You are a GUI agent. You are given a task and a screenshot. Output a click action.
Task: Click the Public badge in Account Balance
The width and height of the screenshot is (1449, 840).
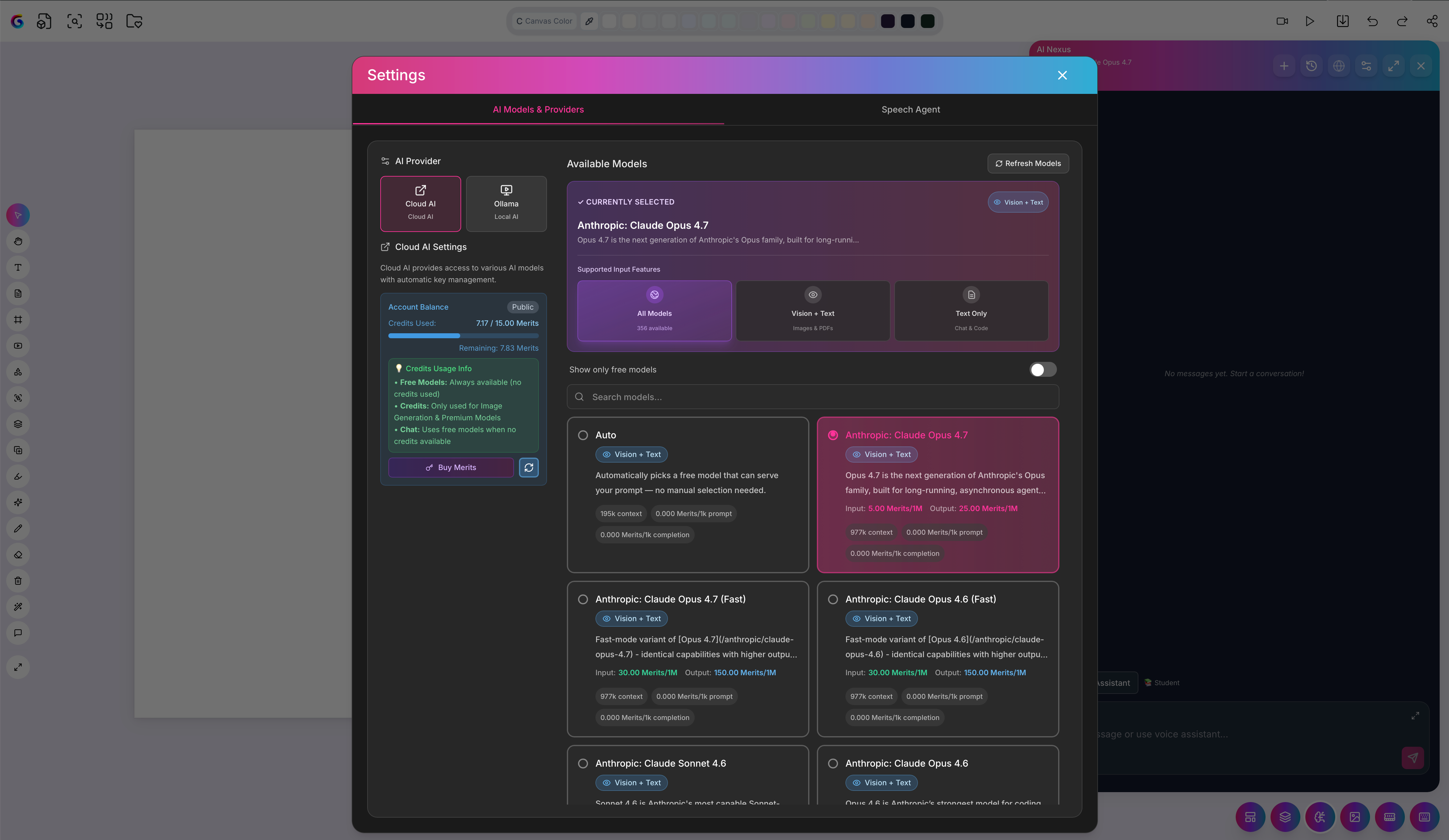523,307
